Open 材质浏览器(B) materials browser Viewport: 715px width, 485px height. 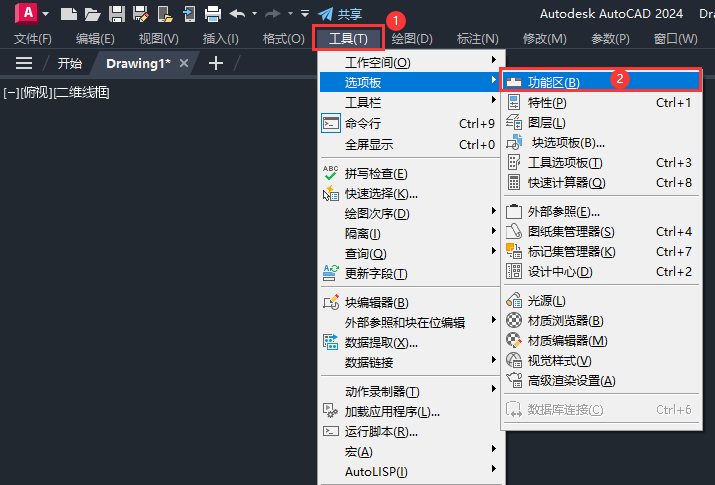[601, 321]
